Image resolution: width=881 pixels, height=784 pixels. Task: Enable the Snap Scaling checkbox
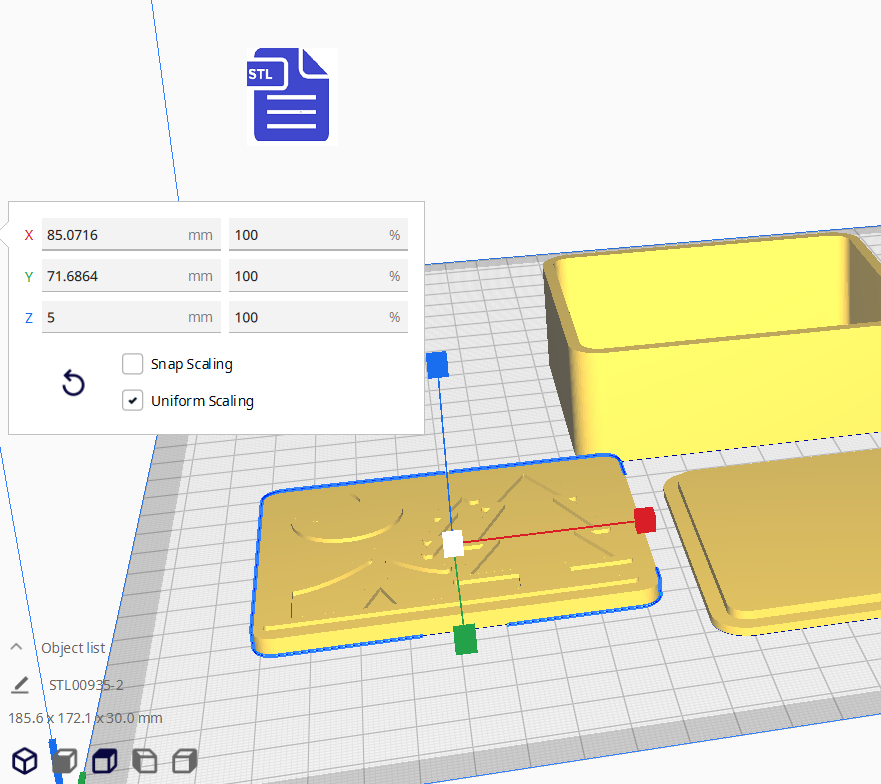(132, 364)
